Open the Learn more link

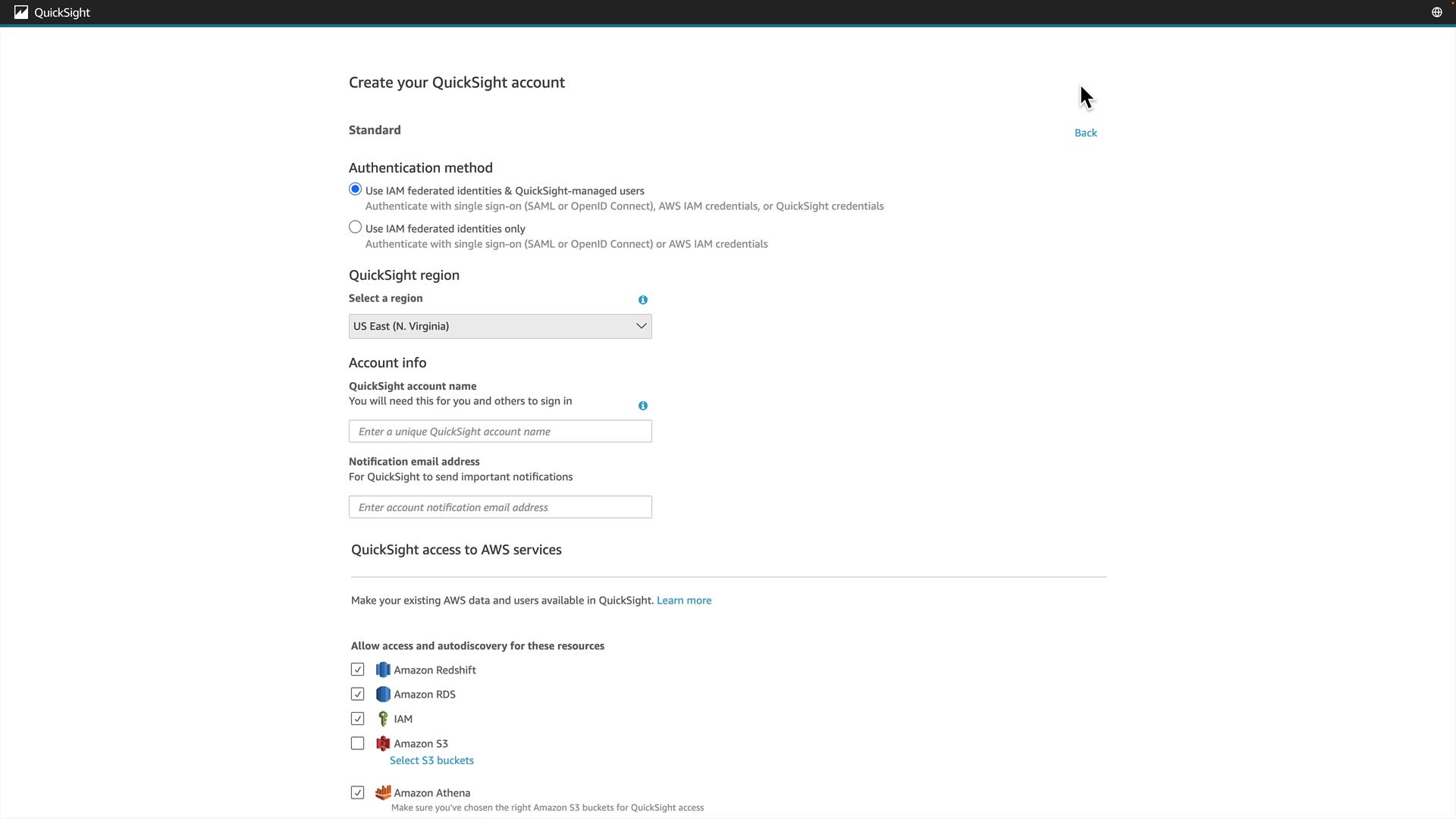coord(683,601)
